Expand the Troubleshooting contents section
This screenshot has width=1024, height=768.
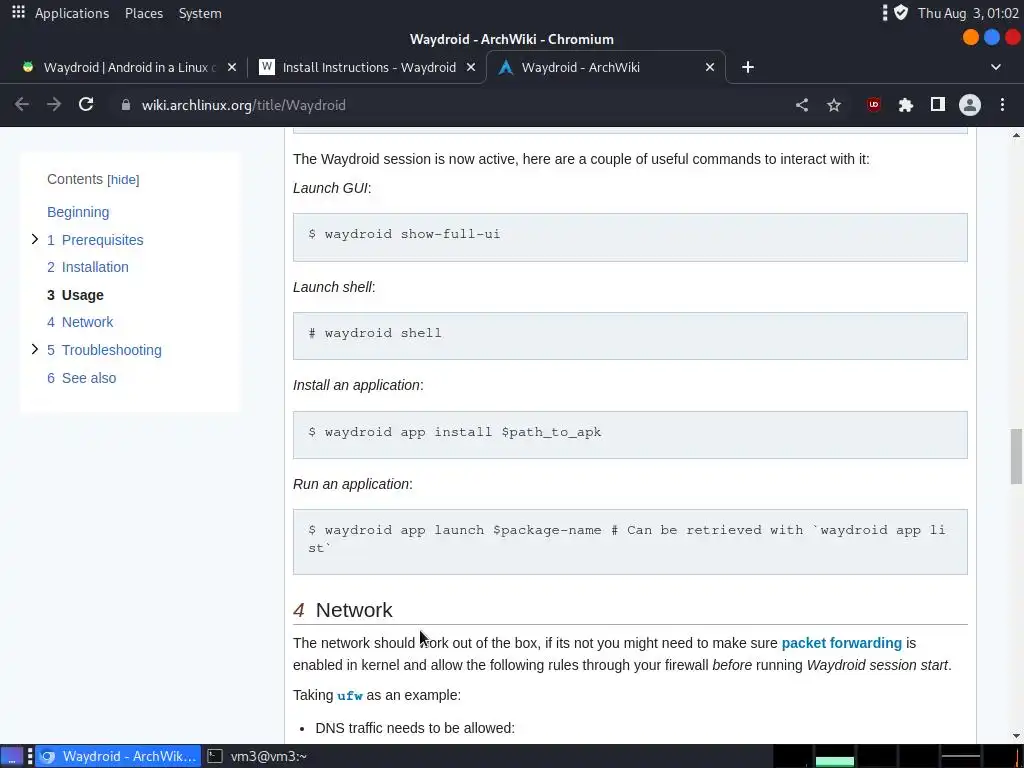tap(35, 349)
